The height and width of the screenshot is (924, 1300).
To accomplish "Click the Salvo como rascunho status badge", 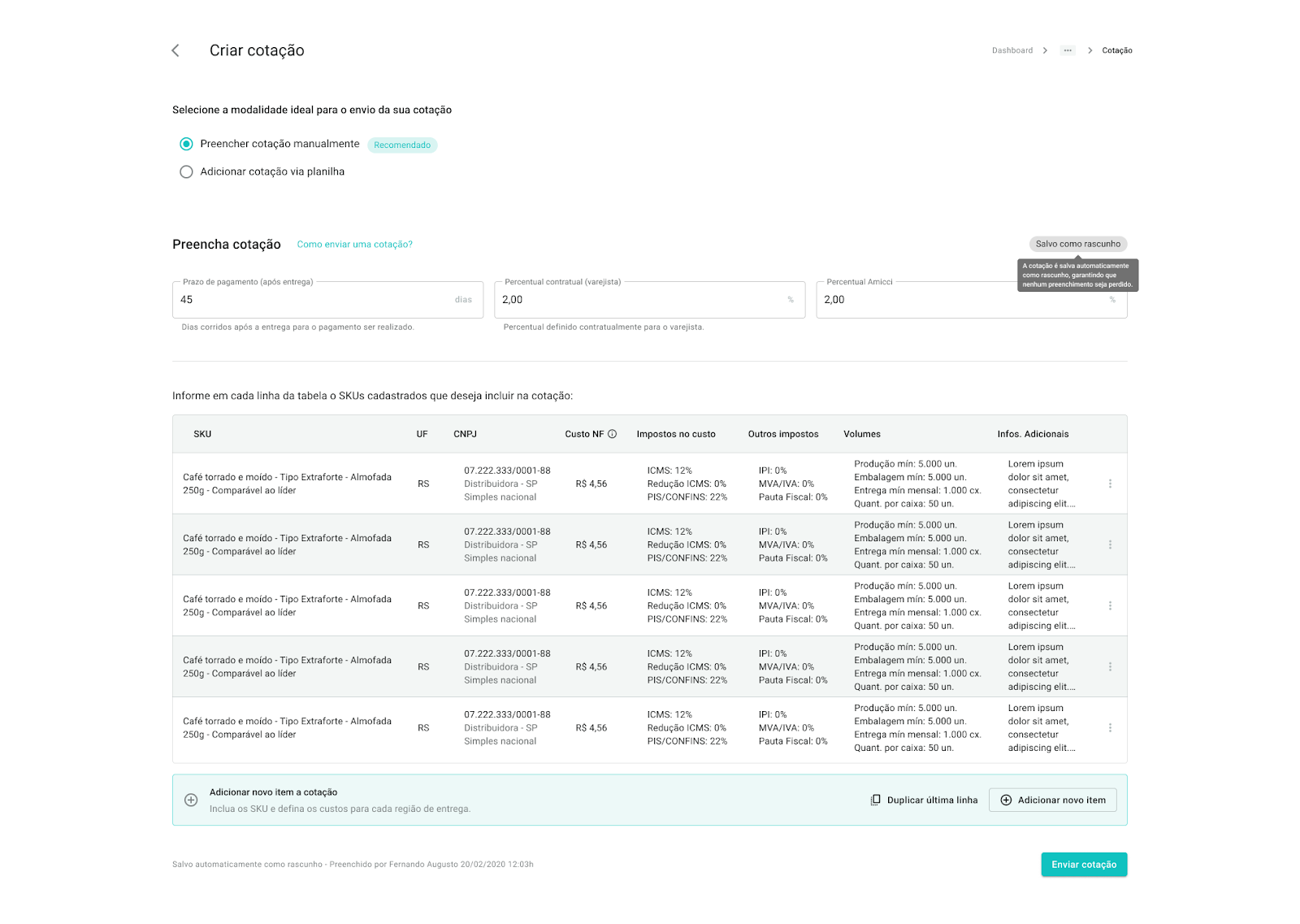I will point(1077,244).
